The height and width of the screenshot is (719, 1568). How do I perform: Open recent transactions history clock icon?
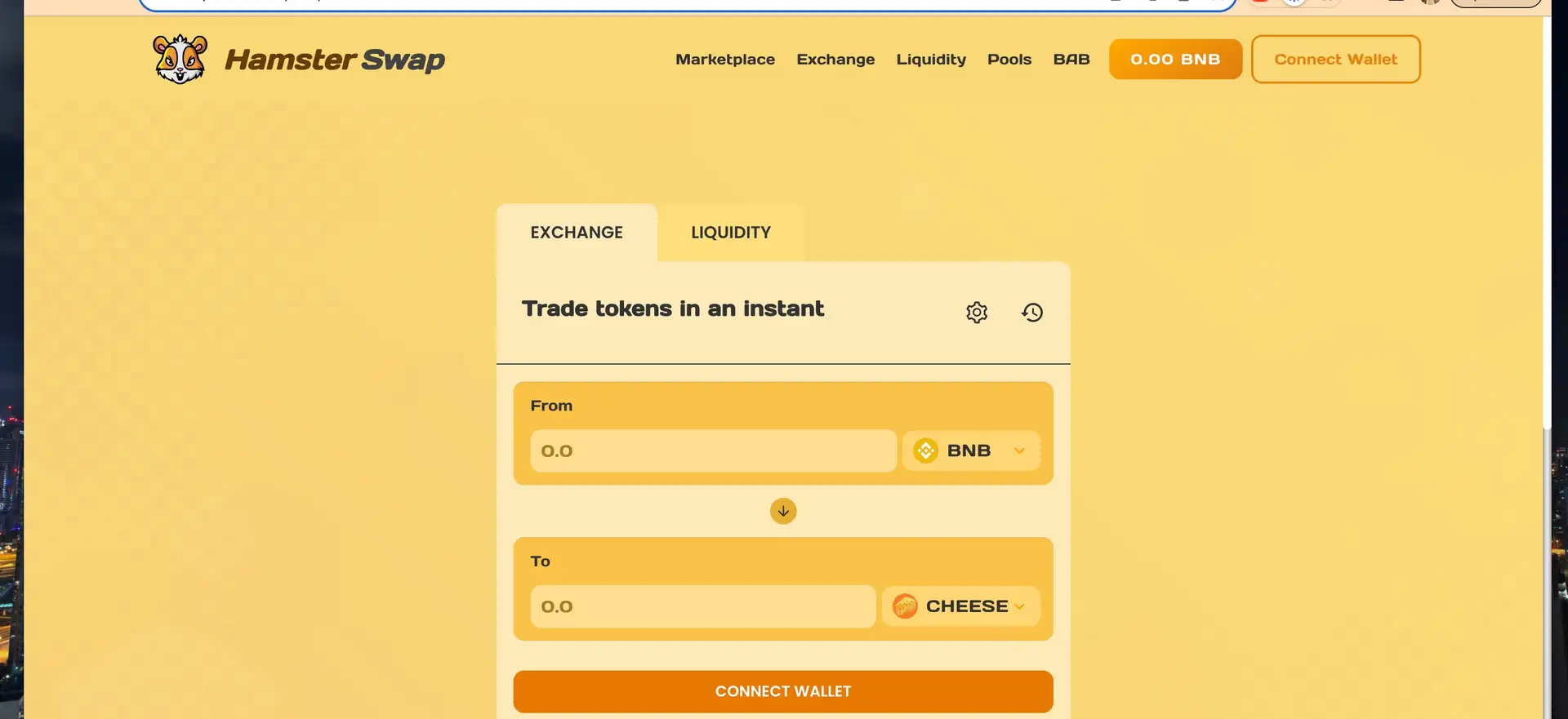[1032, 313]
